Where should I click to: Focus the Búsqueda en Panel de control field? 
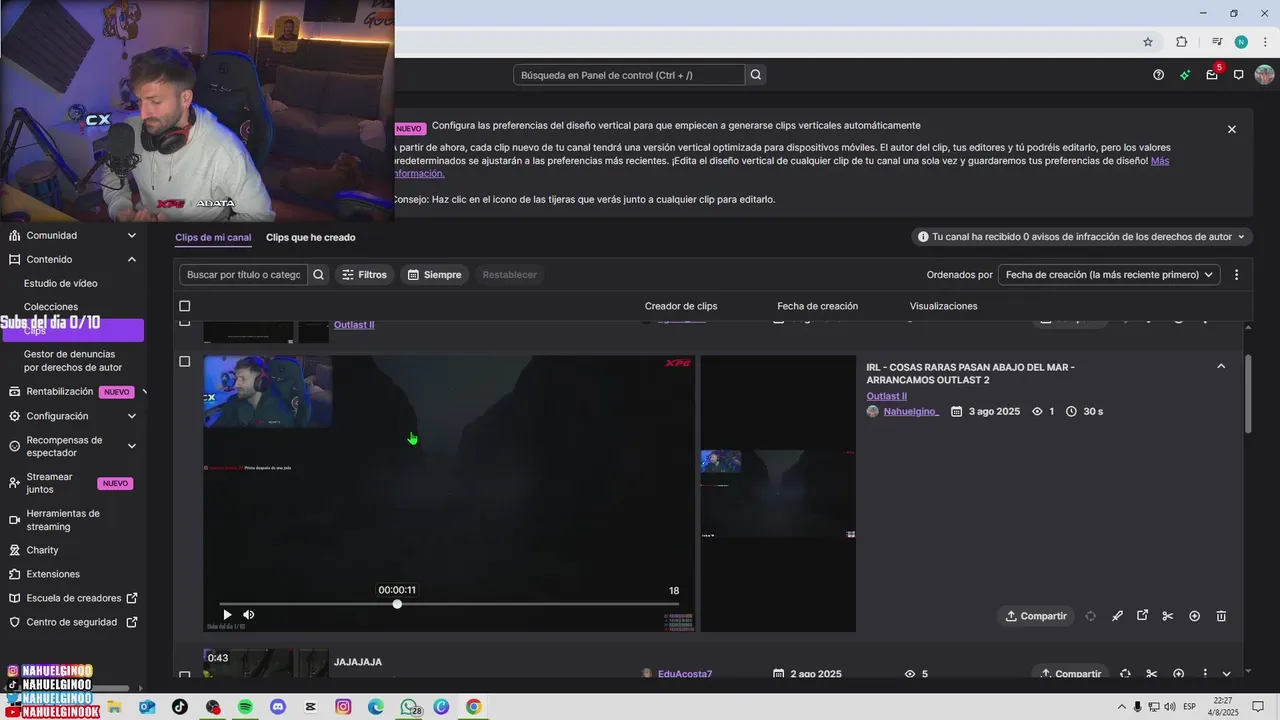coord(629,75)
